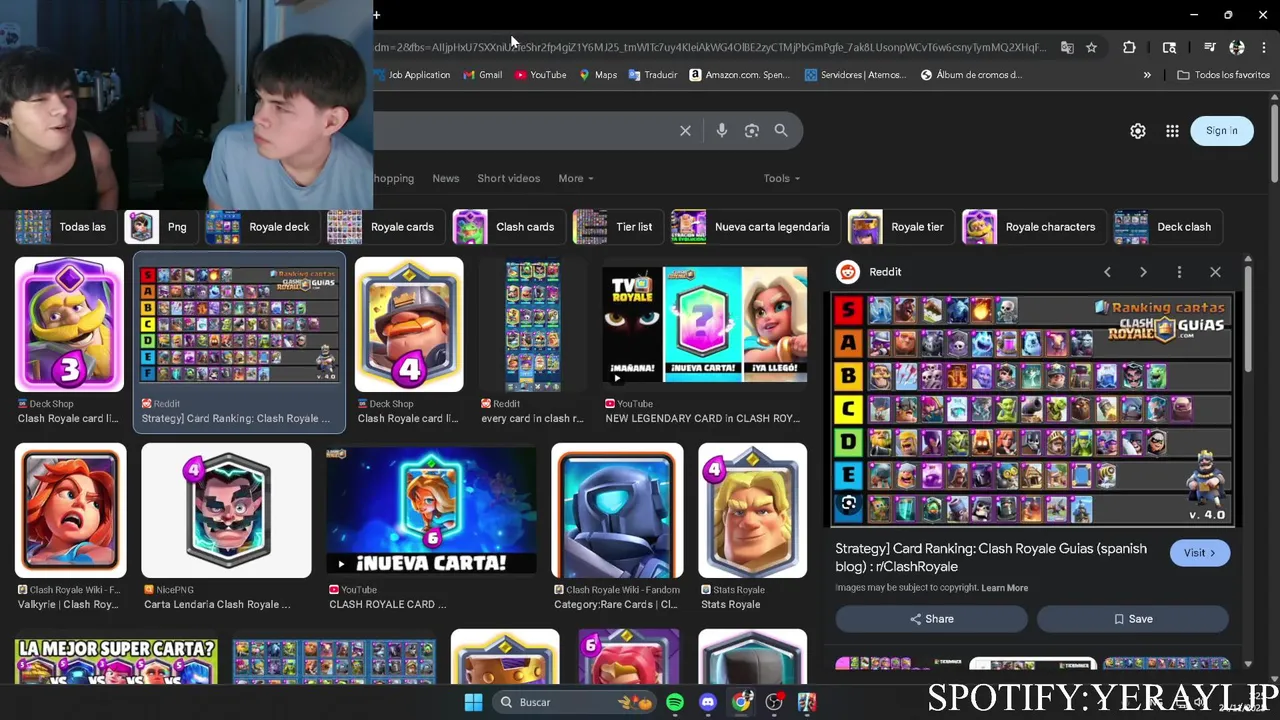Open Chrome's three-dot menu

click(1264, 47)
